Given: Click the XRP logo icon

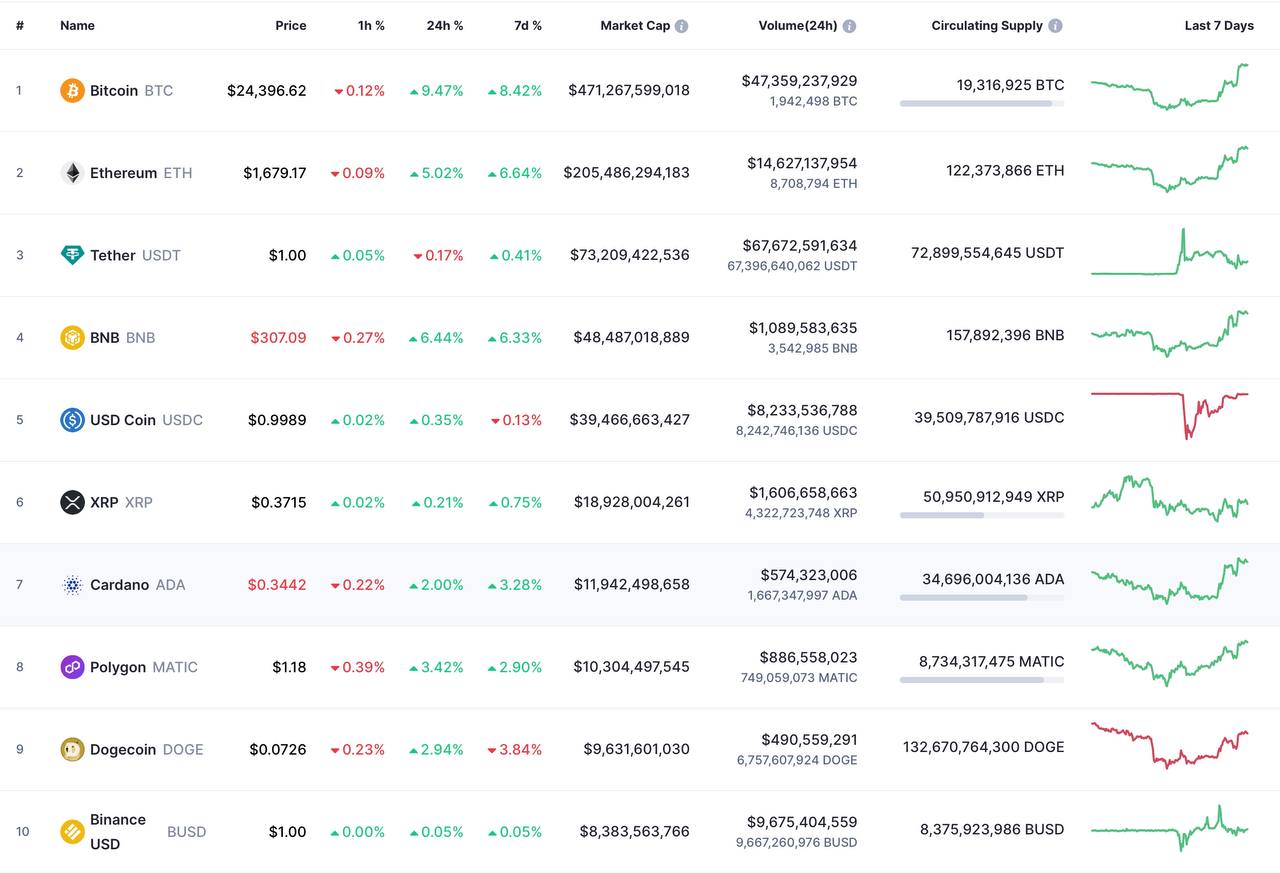Looking at the screenshot, I should pos(72,502).
